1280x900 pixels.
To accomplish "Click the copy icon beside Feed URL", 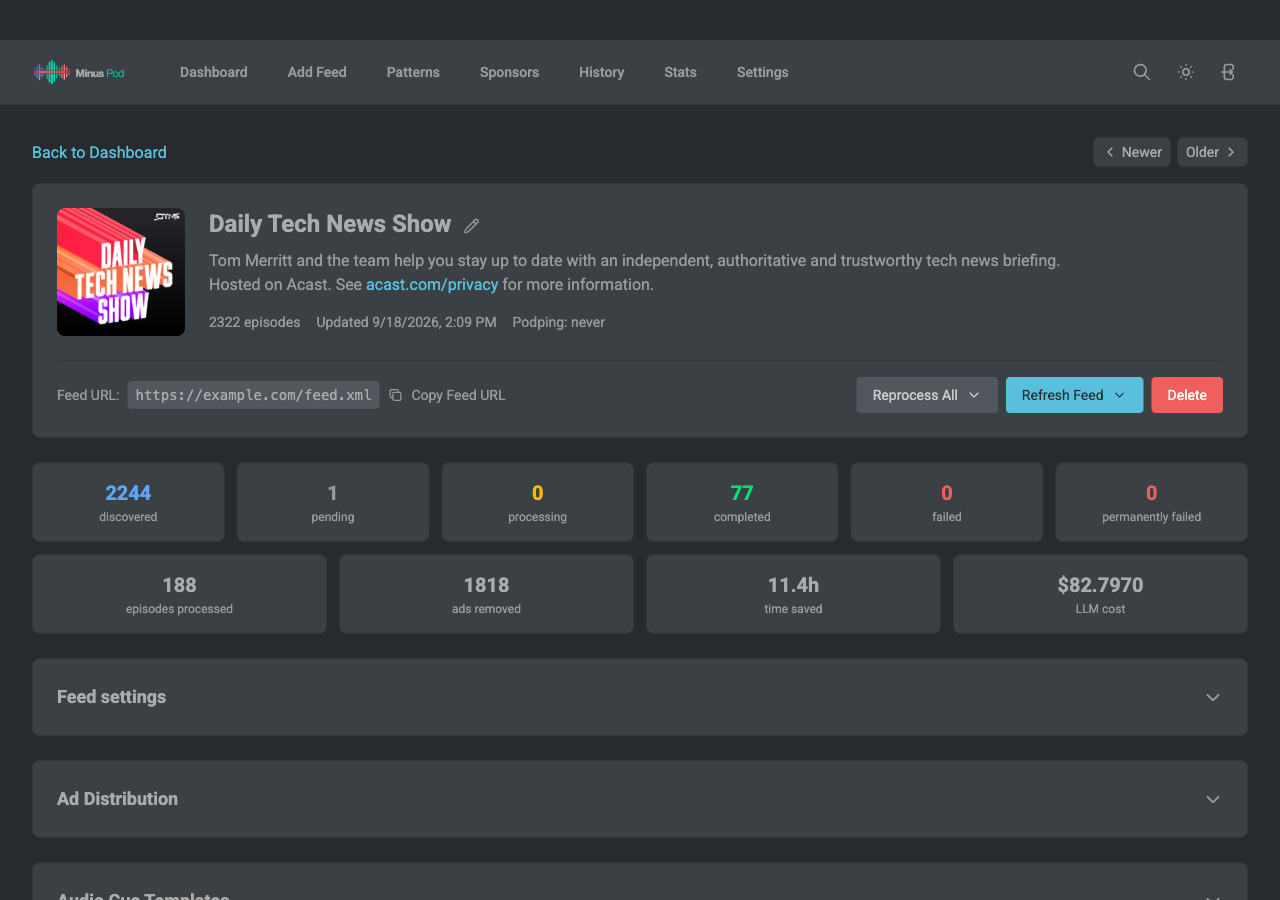I will 395,395.
